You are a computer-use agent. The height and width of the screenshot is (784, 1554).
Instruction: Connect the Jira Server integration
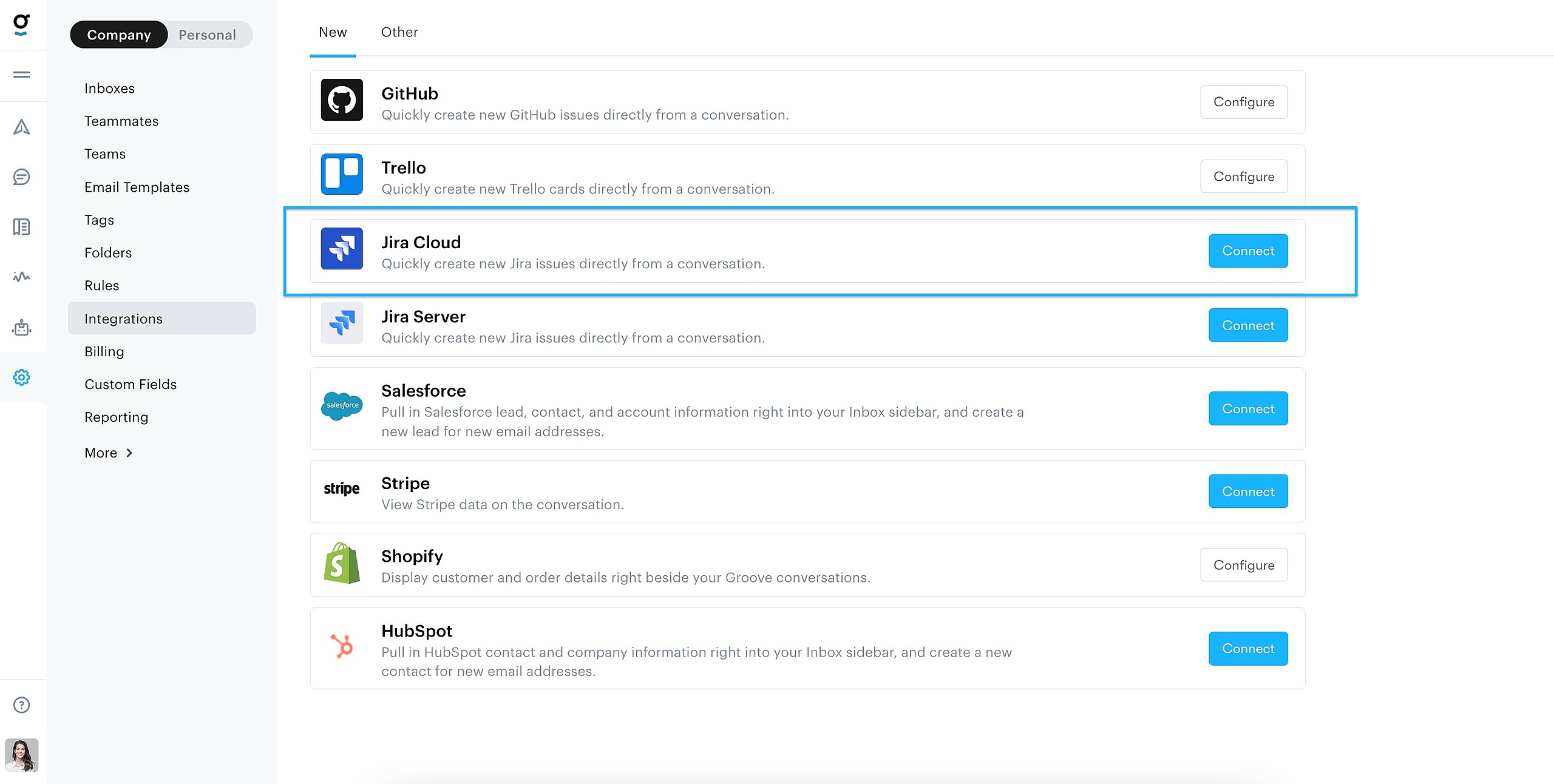pos(1248,325)
